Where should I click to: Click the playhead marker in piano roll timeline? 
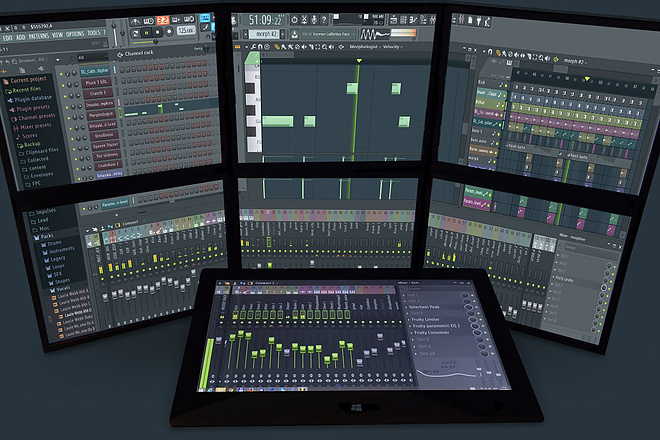(359, 61)
